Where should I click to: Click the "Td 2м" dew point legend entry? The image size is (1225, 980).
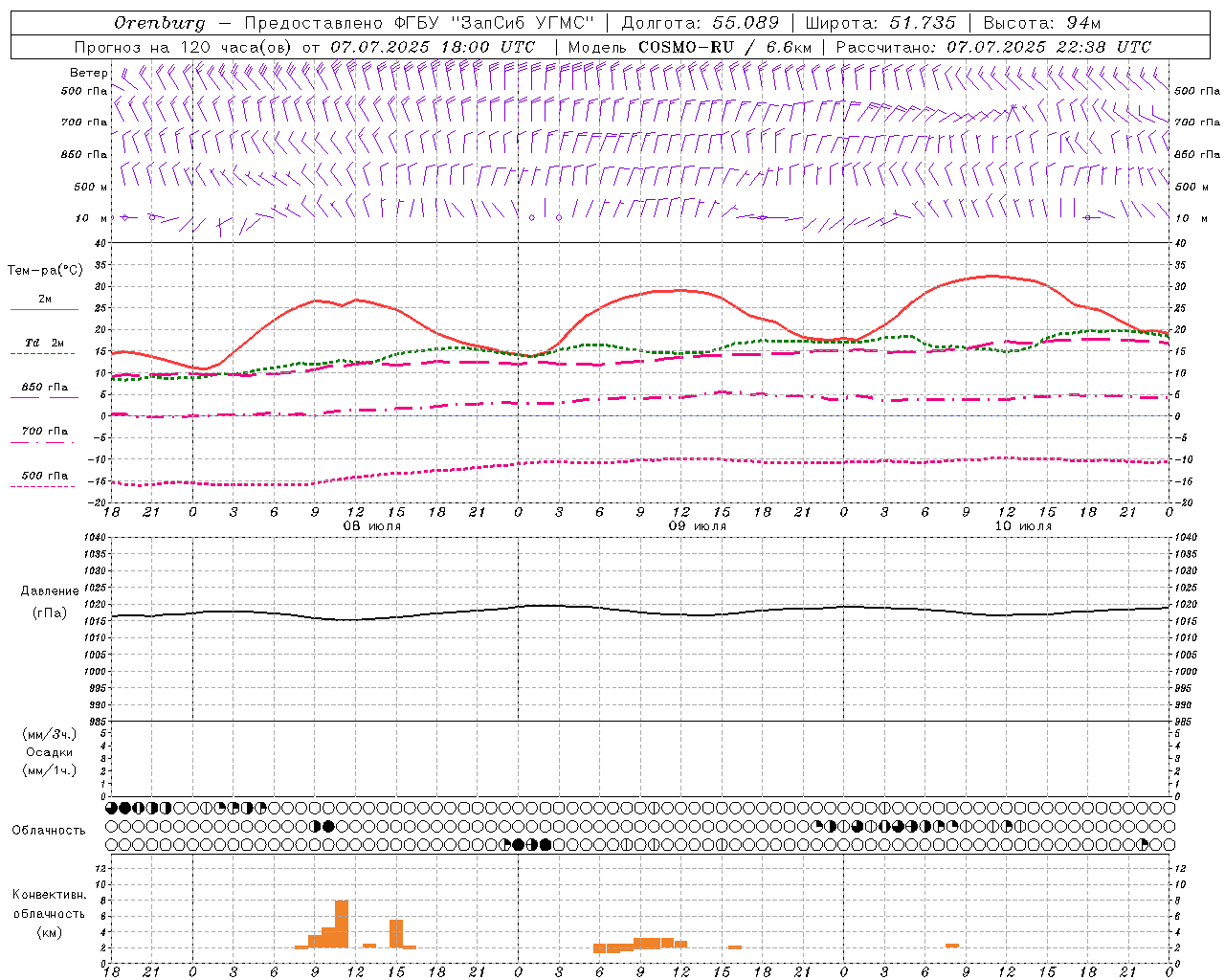45,343
